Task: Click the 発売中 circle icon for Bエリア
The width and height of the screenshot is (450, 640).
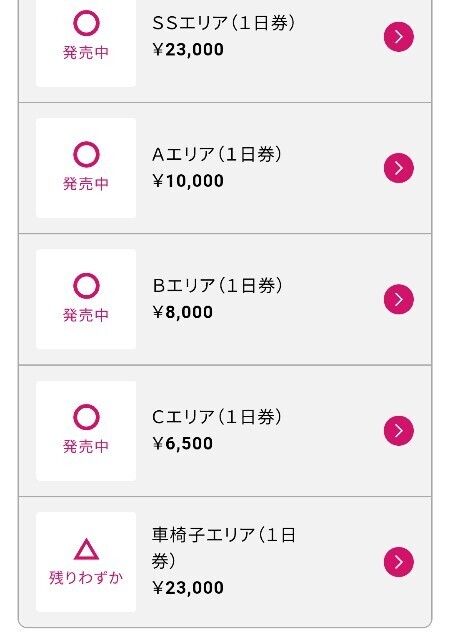Action: tap(86, 286)
